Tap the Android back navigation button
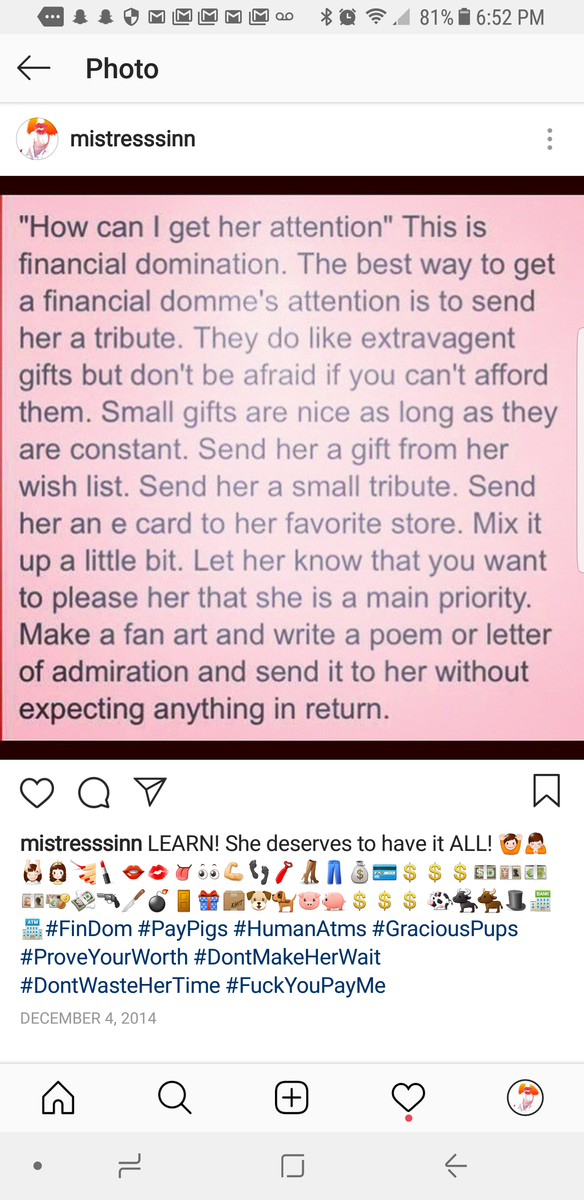This screenshot has height=1200, width=584. click(x=456, y=1165)
